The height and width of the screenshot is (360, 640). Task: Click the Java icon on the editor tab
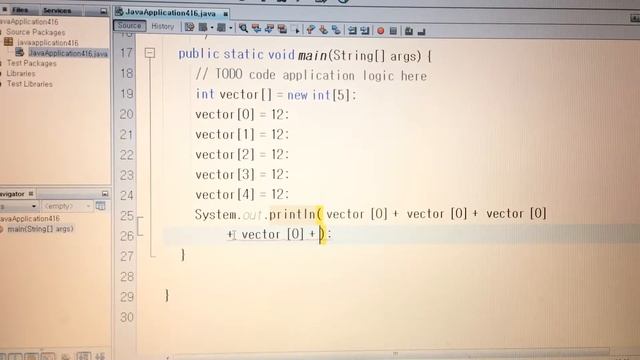pyautogui.click(x=119, y=11)
